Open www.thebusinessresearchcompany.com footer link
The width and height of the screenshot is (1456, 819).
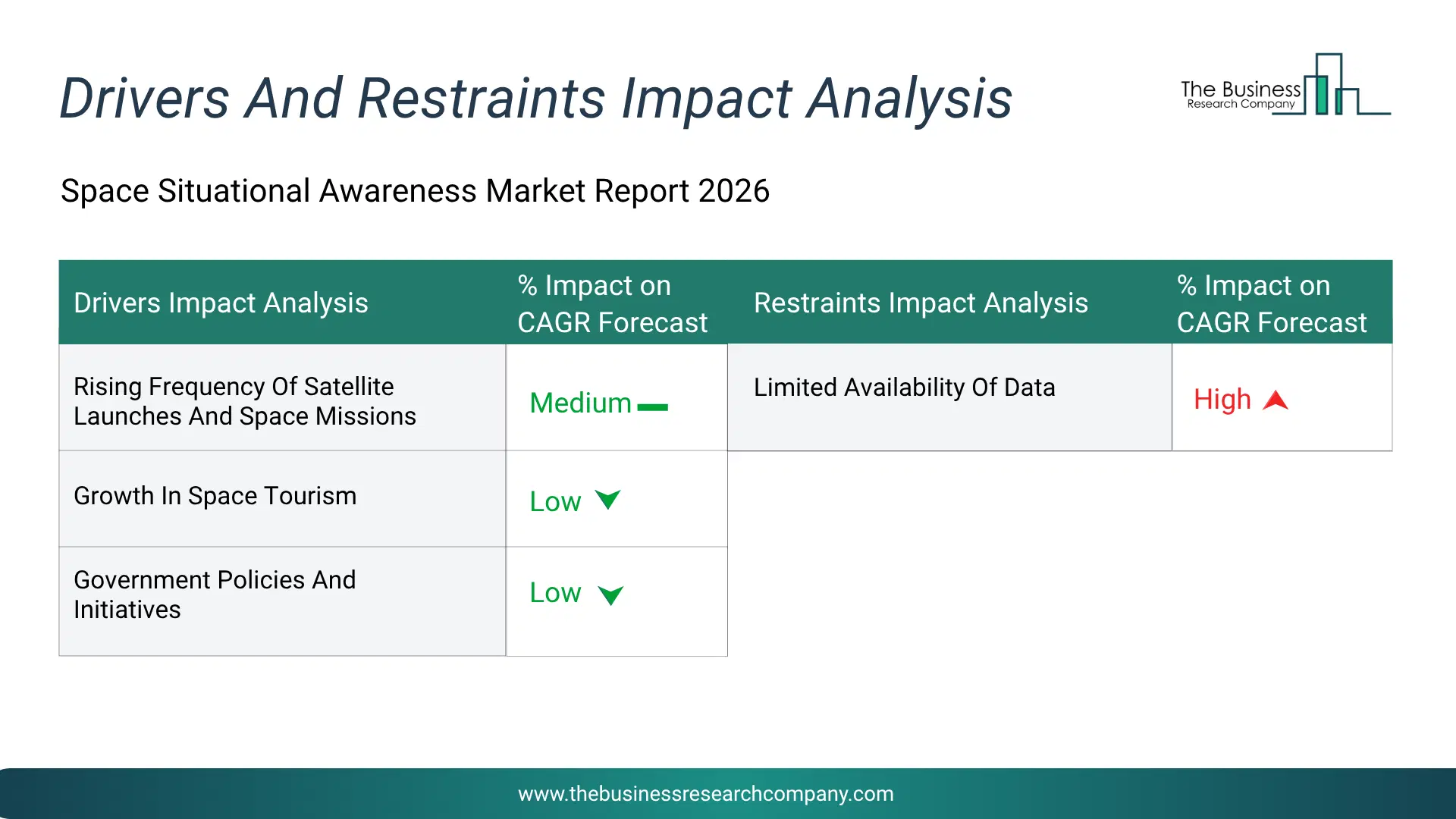[706, 793]
